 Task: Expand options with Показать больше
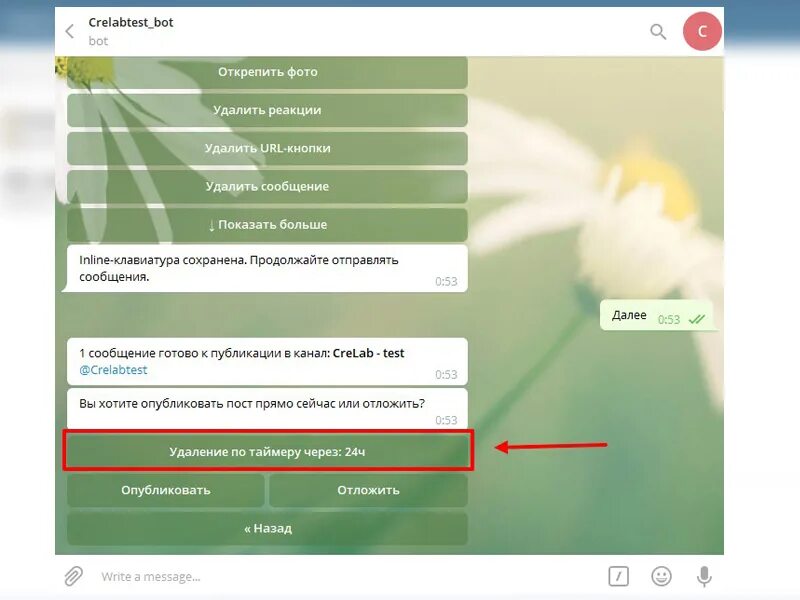[267, 224]
